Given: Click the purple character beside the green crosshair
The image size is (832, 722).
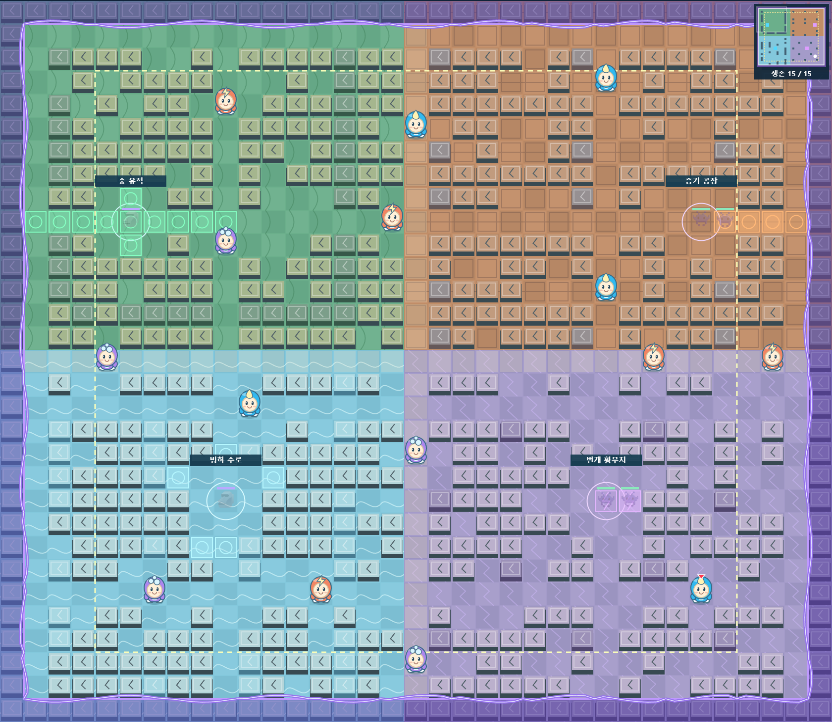Looking at the screenshot, I should coord(226,240).
